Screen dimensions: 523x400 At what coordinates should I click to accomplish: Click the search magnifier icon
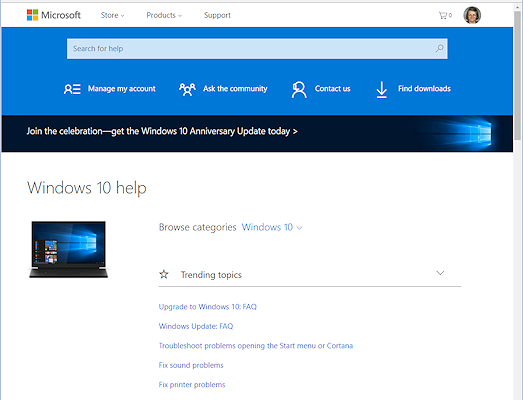(440, 48)
